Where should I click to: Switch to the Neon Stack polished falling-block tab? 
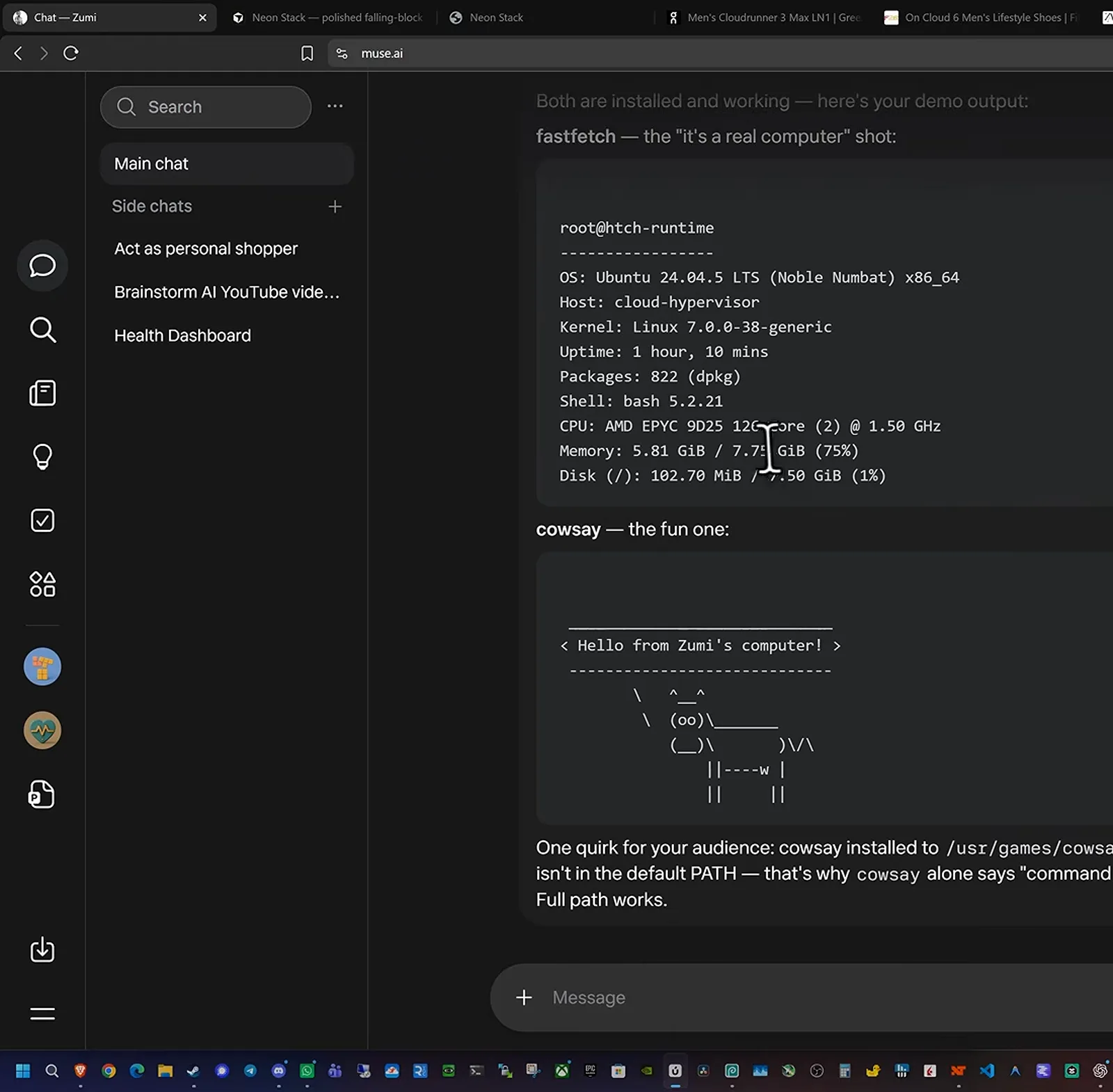coord(327,17)
